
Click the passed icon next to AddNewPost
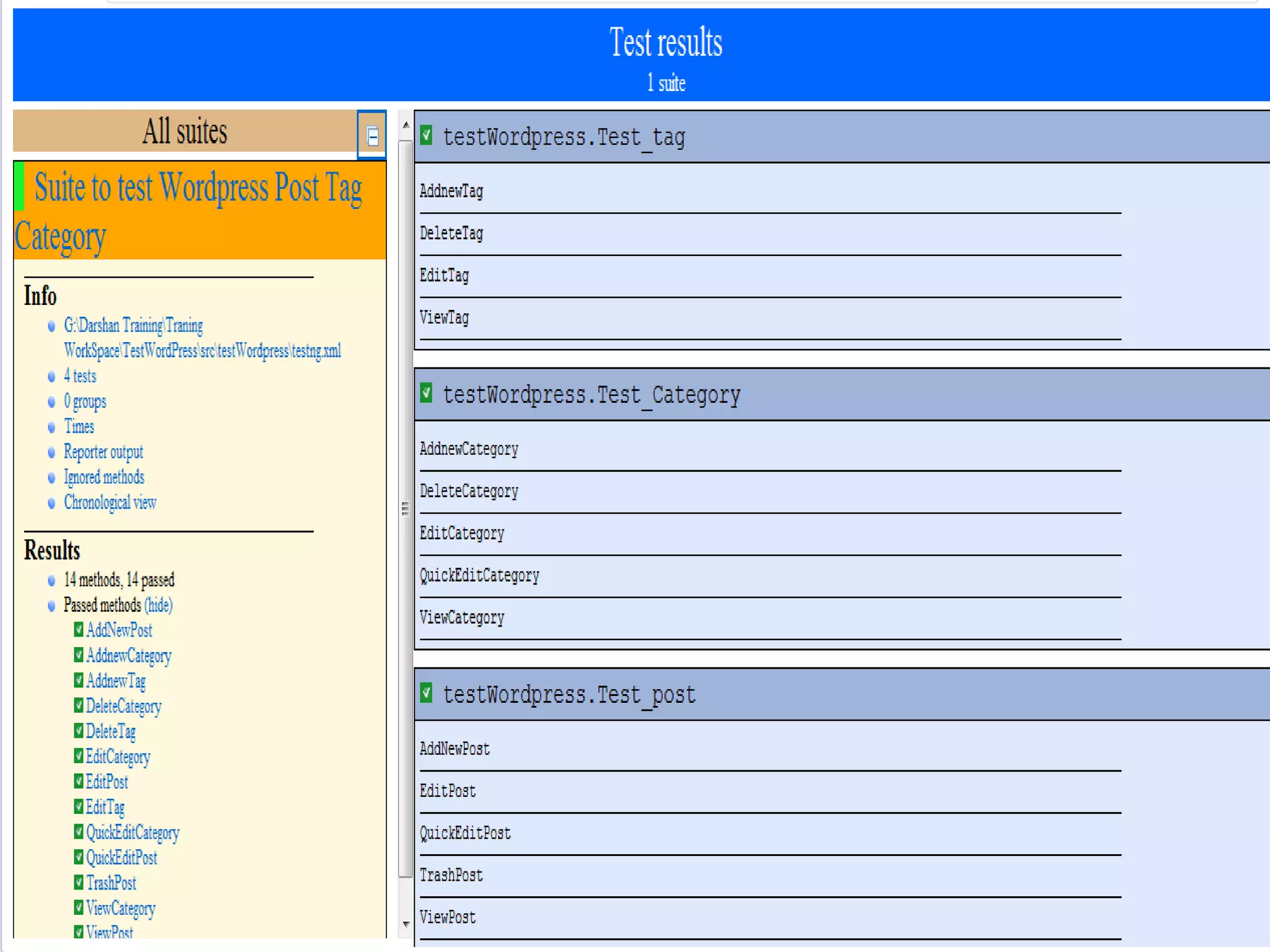coord(79,630)
